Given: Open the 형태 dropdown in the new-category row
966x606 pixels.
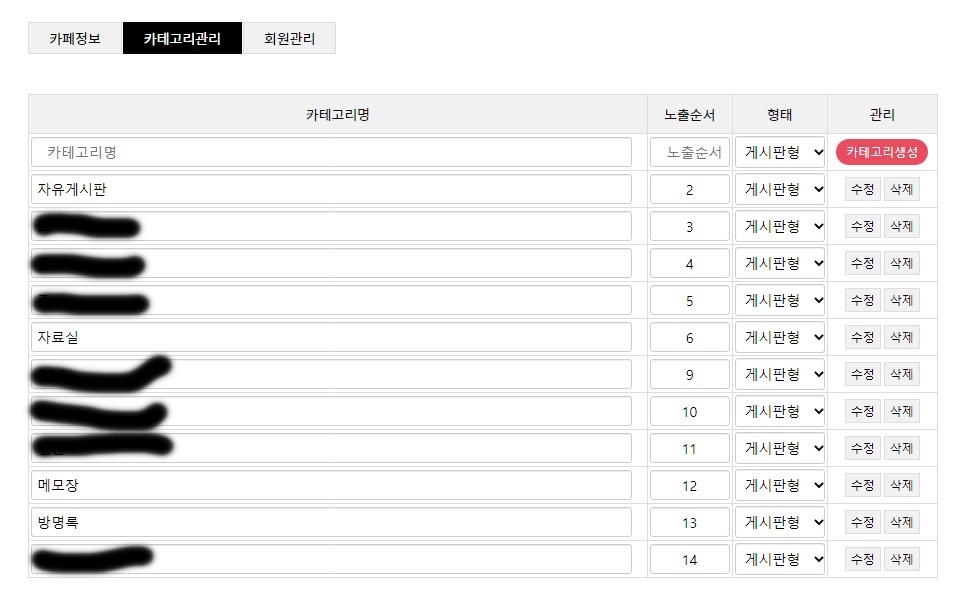Looking at the screenshot, I should point(780,152).
